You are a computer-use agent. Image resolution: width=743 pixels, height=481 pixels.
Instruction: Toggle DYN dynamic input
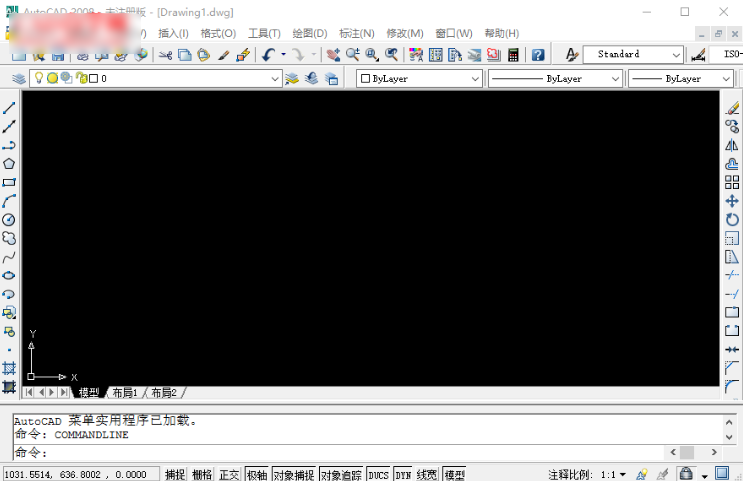coord(403,474)
